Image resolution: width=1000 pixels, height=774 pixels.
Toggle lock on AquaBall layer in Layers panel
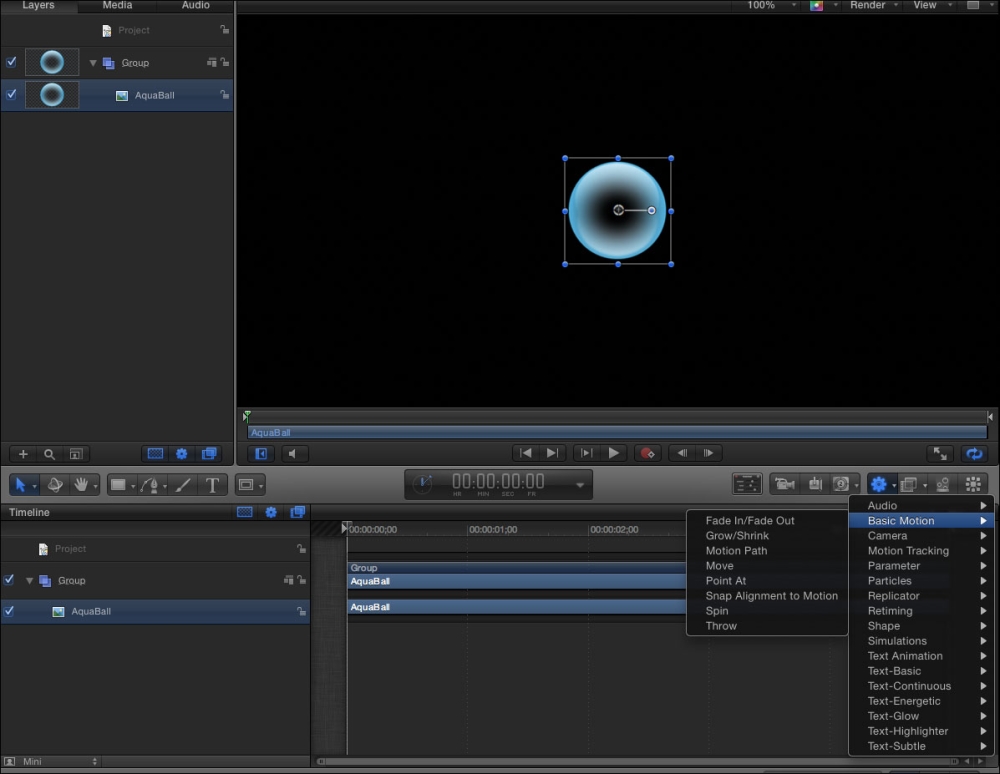point(225,95)
